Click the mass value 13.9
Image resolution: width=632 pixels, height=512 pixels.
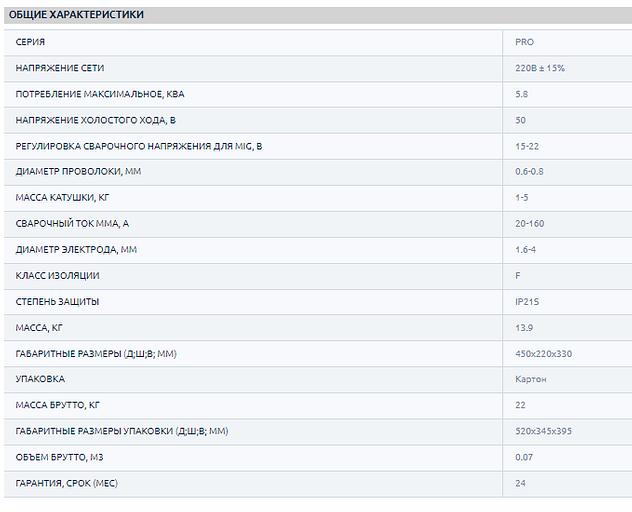(x=523, y=327)
